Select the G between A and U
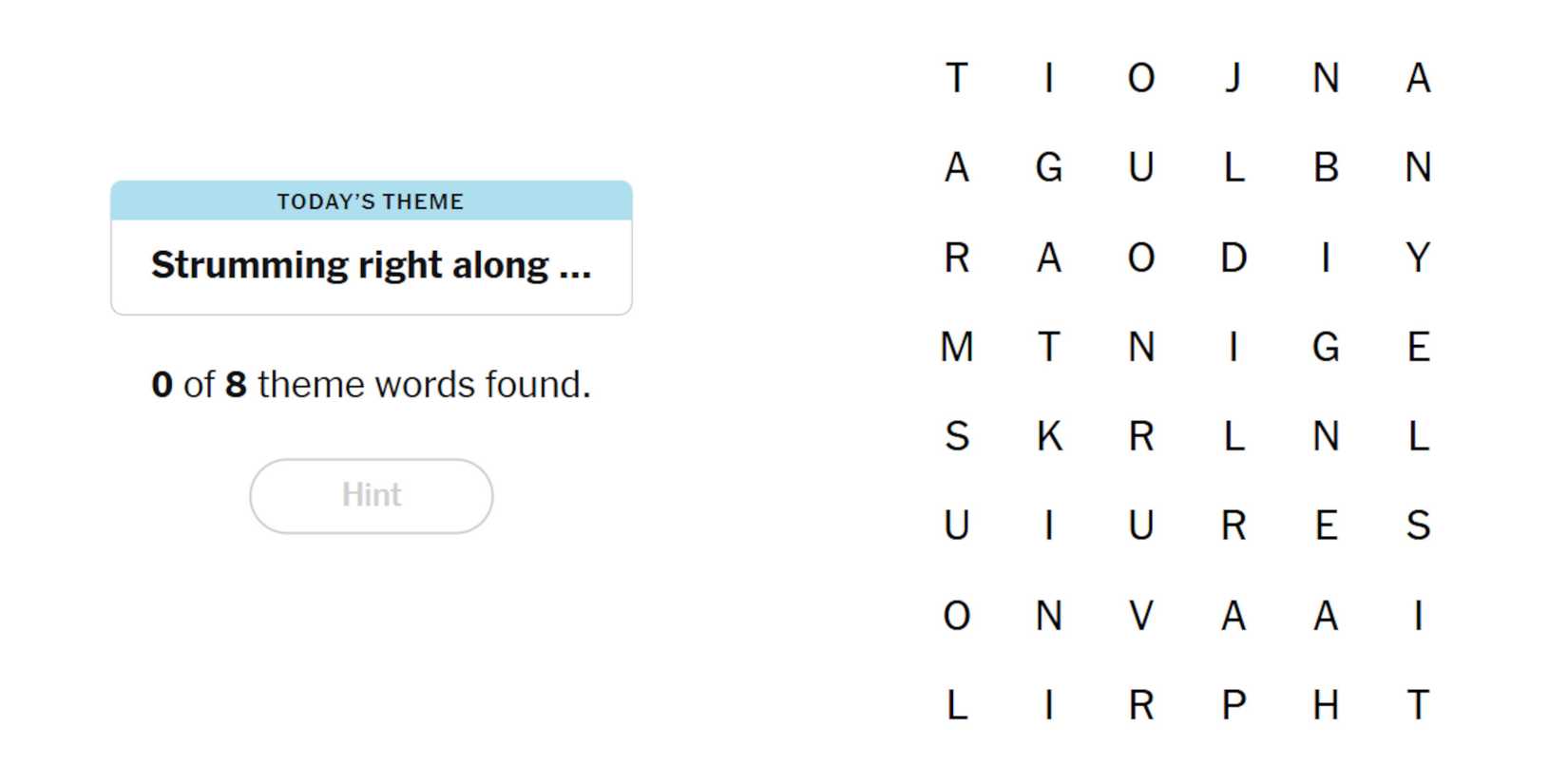Image resolution: width=1568 pixels, height=784 pixels. click(x=1048, y=168)
